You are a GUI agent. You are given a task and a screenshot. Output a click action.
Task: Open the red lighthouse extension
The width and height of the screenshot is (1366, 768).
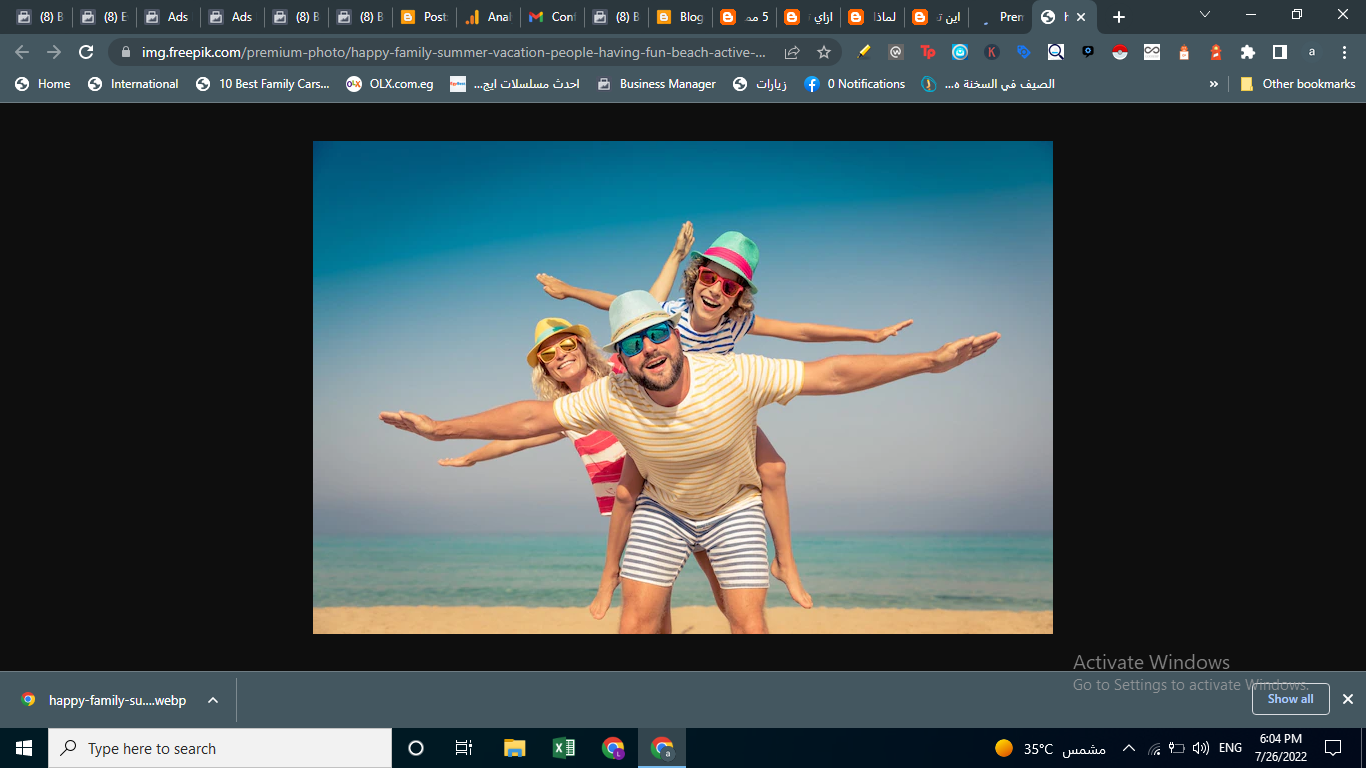(1216, 52)
